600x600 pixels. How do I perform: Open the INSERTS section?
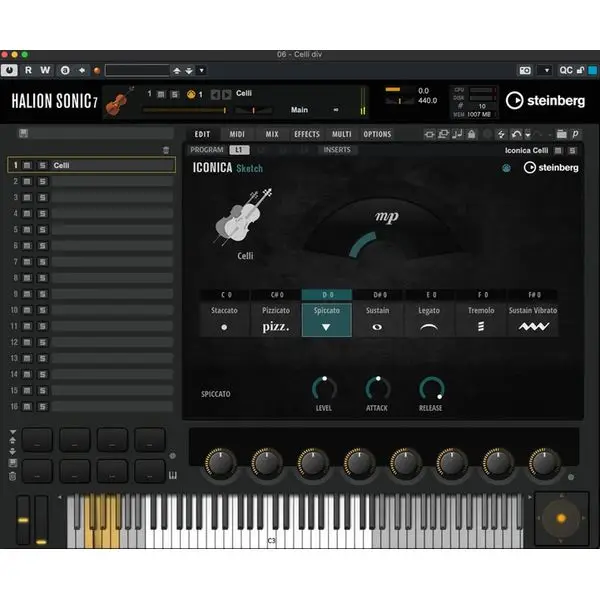pos(336,150)
